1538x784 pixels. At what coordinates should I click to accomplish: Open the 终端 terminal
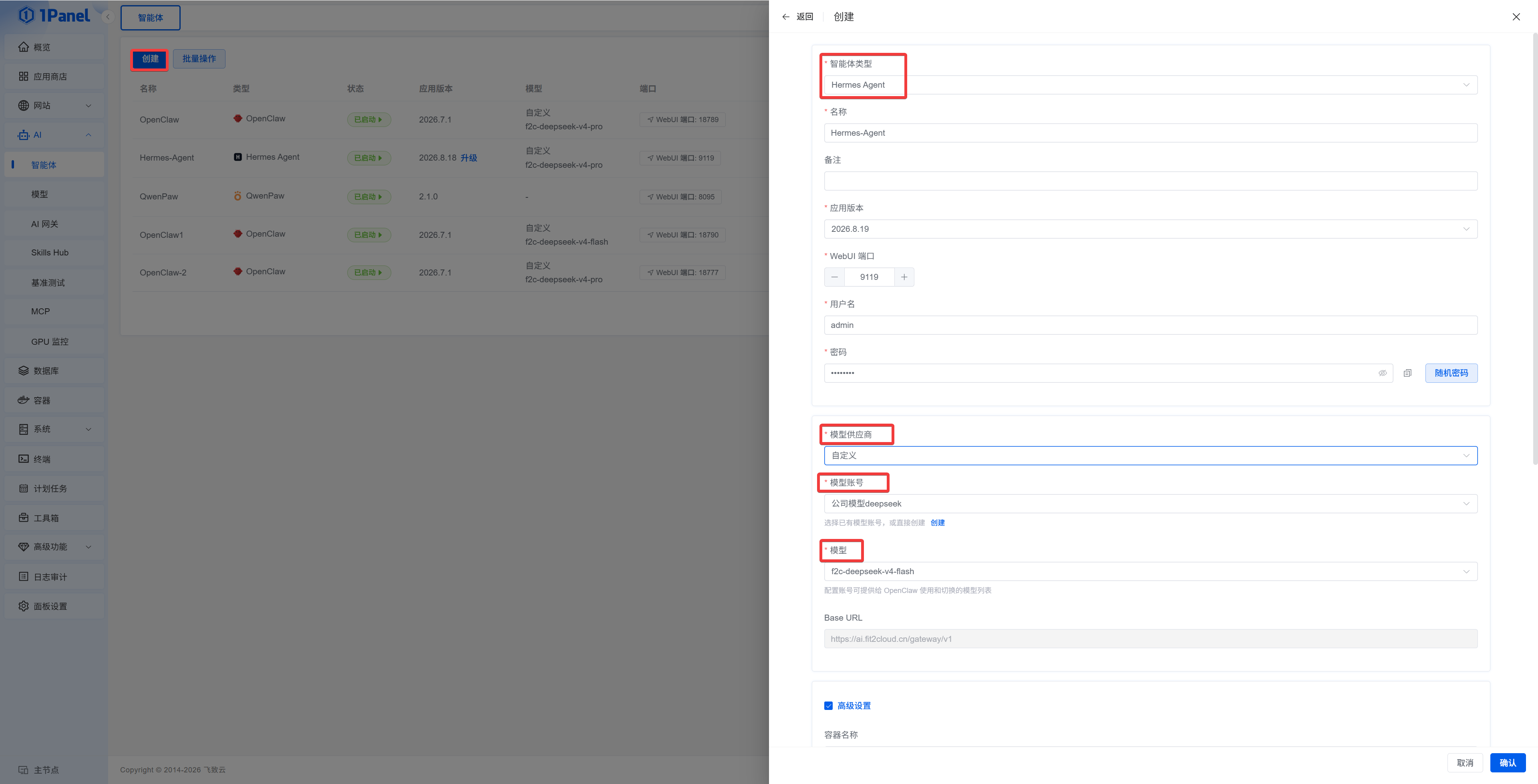click(x=54, y=458)
